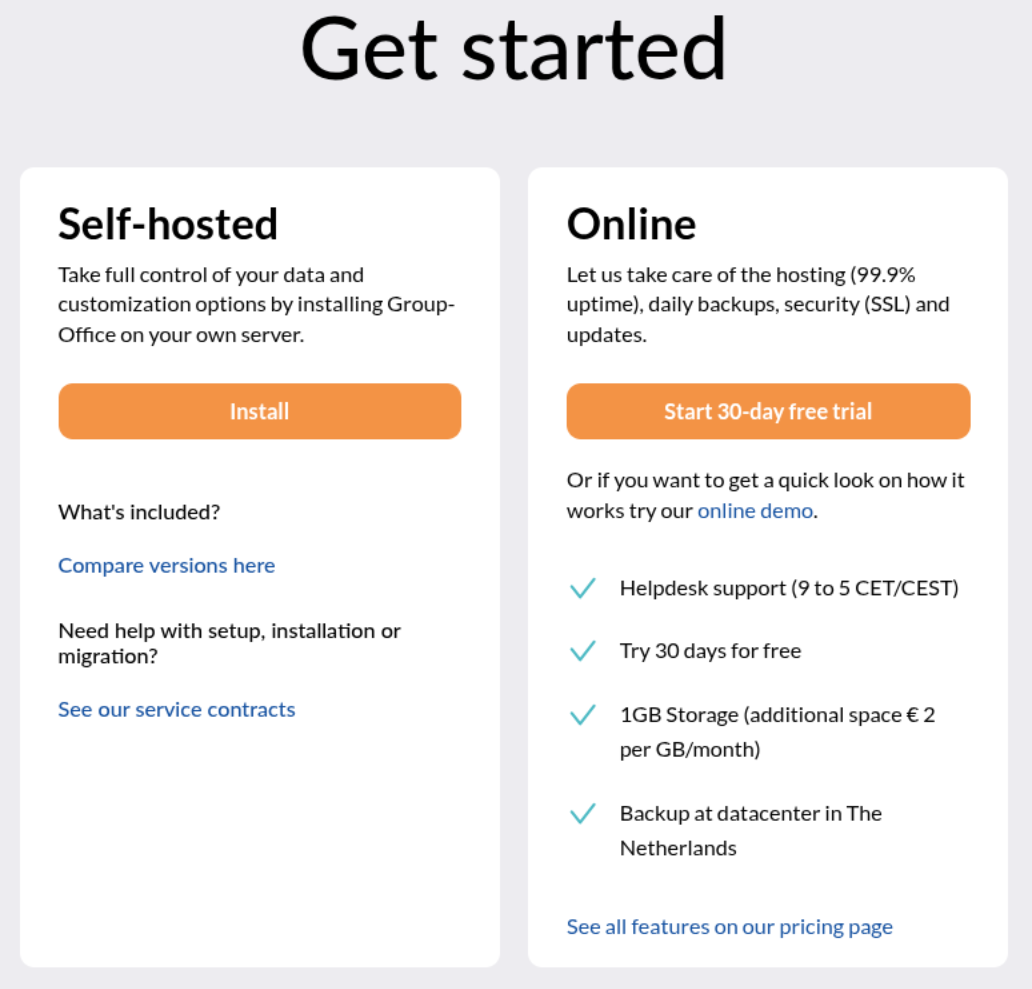This screenshot has height=989, width=1032.
Task: Click the checkmark next to Try 30 days for free
Action: click(582, 651)
